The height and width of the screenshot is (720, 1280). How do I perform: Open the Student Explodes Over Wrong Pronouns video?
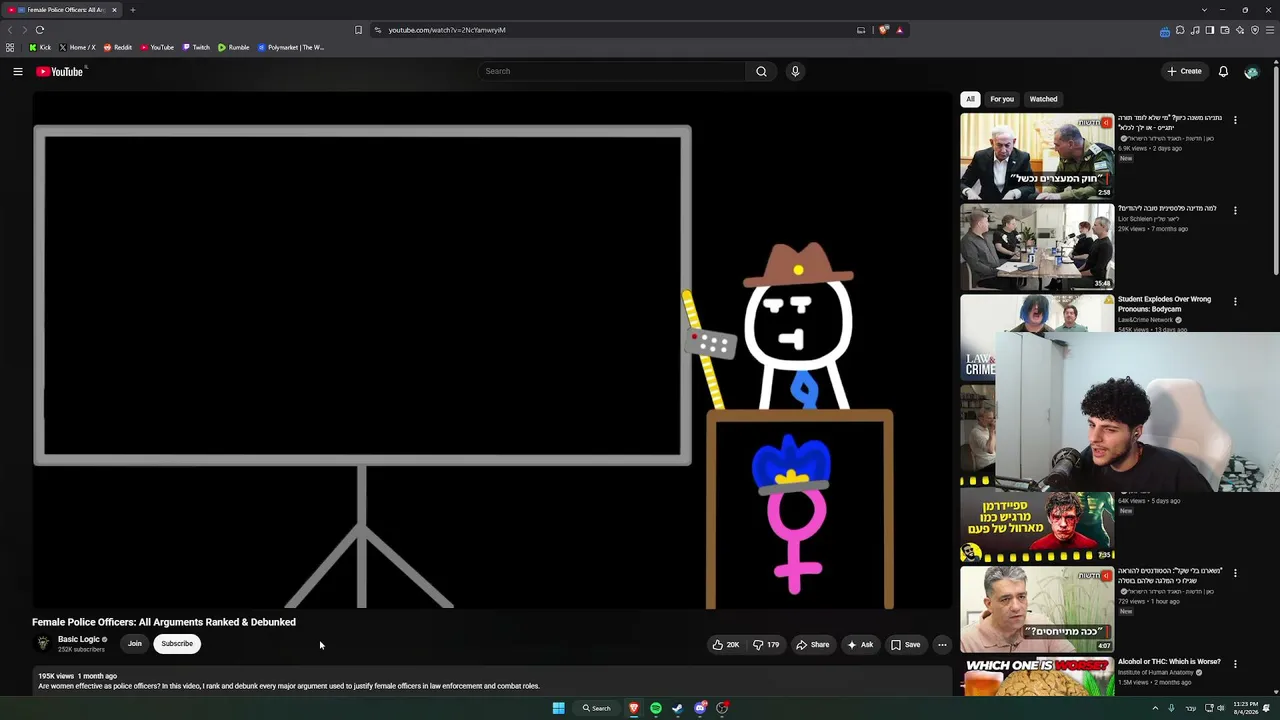[1164, 304]
